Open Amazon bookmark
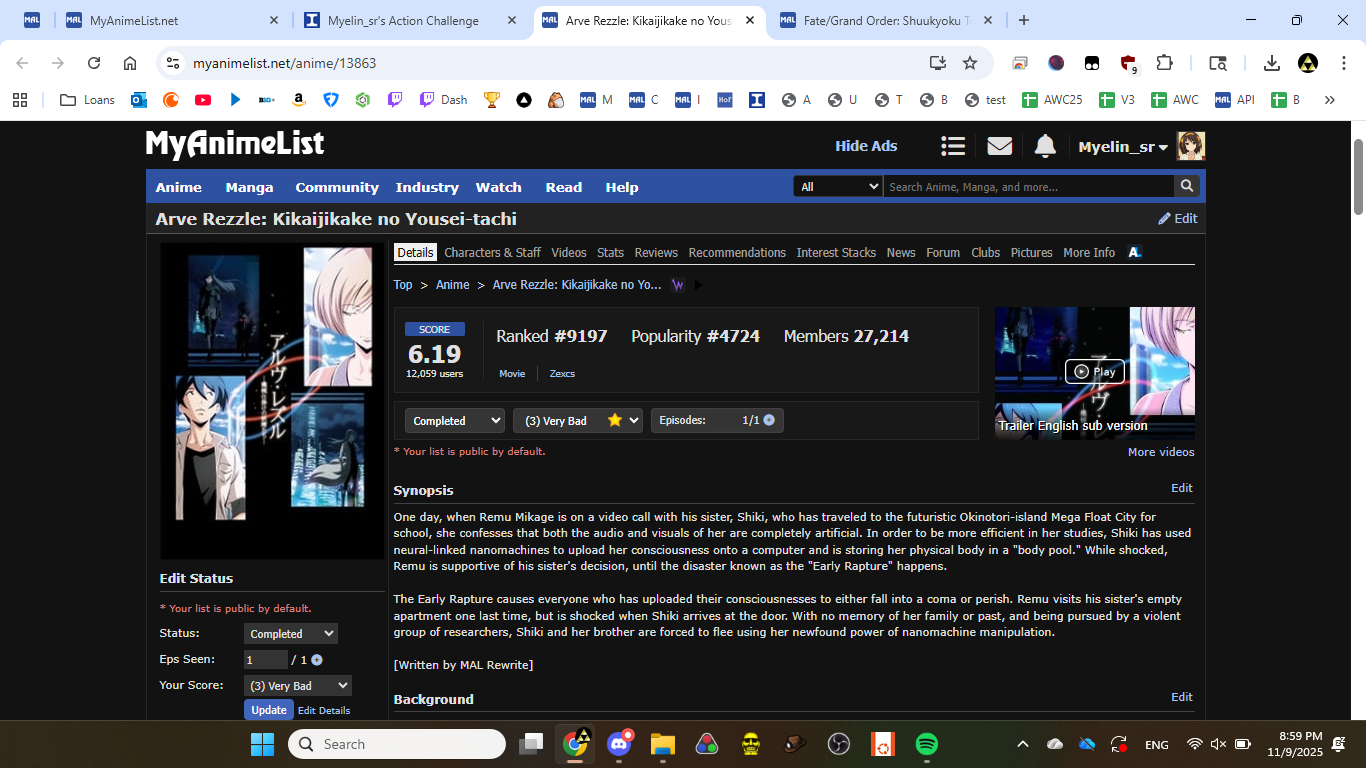The height and width of the screenshot is (768, 1366). tap(298, 100)
